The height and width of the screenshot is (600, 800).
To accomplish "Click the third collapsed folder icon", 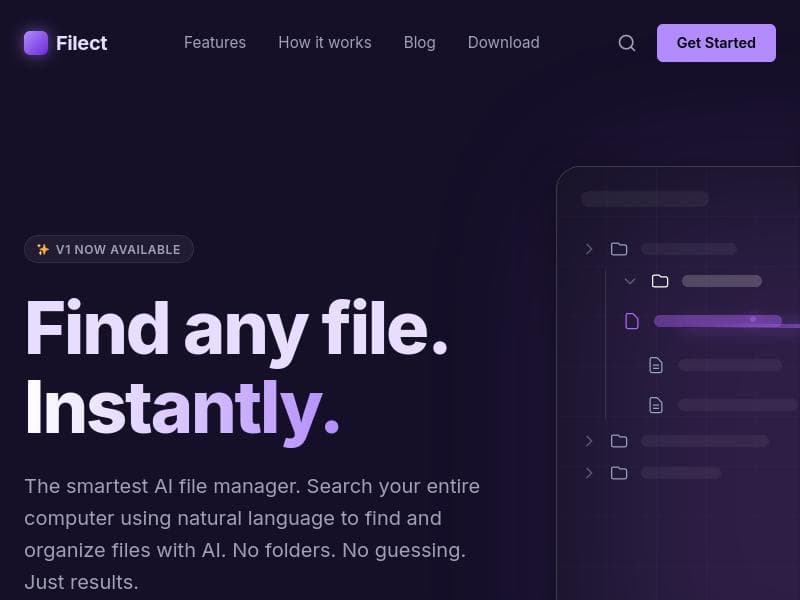I will click(619, 441).
